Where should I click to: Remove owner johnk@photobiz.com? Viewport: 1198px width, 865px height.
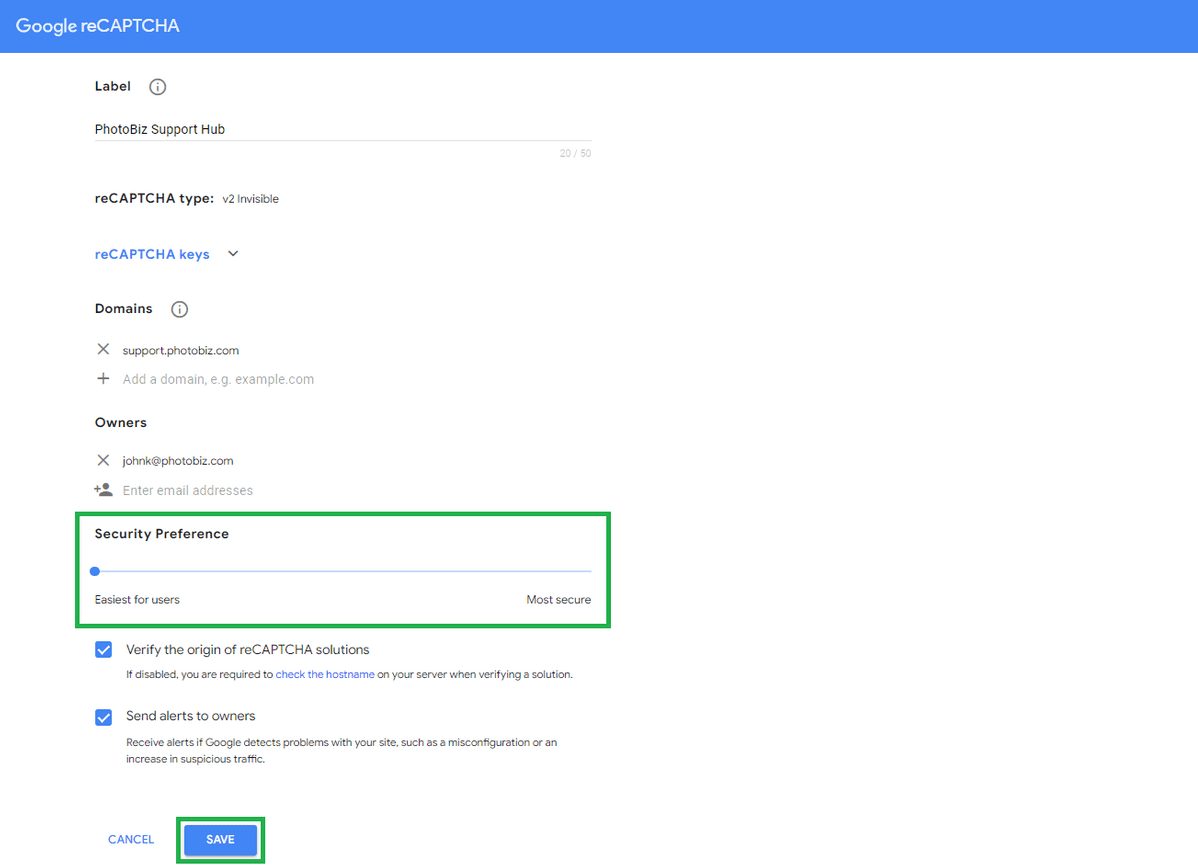pos(103,461)
